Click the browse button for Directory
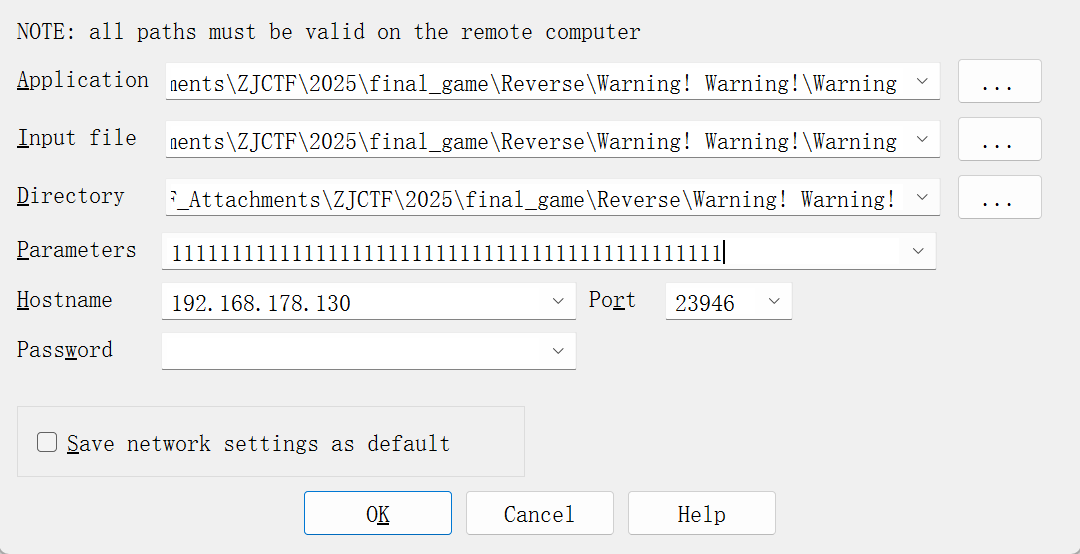This screenshot has width=1080, height=554. (999, 198)
